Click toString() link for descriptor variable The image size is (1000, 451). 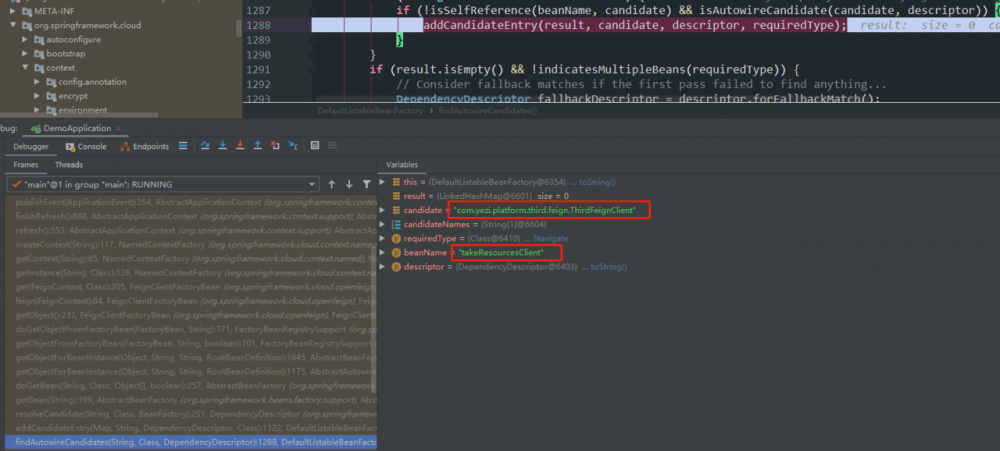(608, 267)
